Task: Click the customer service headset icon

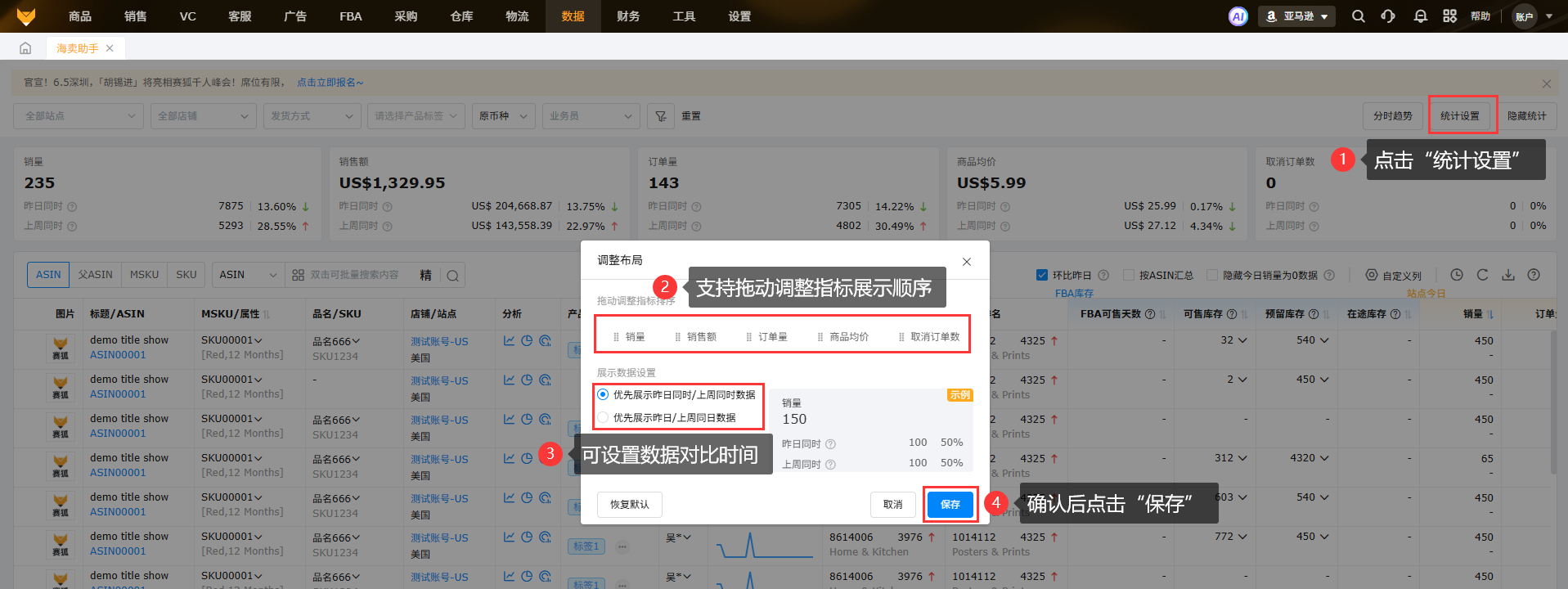Action: [1388, 16]
